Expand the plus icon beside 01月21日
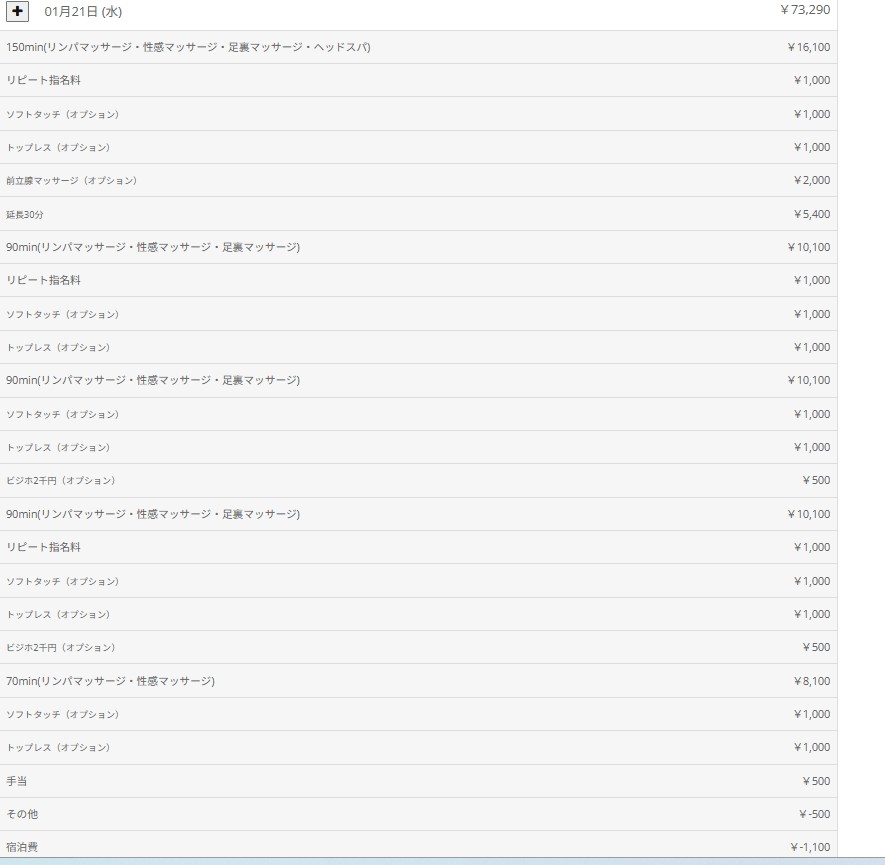This screenshot has height=865, width=885. coord(18,12)
